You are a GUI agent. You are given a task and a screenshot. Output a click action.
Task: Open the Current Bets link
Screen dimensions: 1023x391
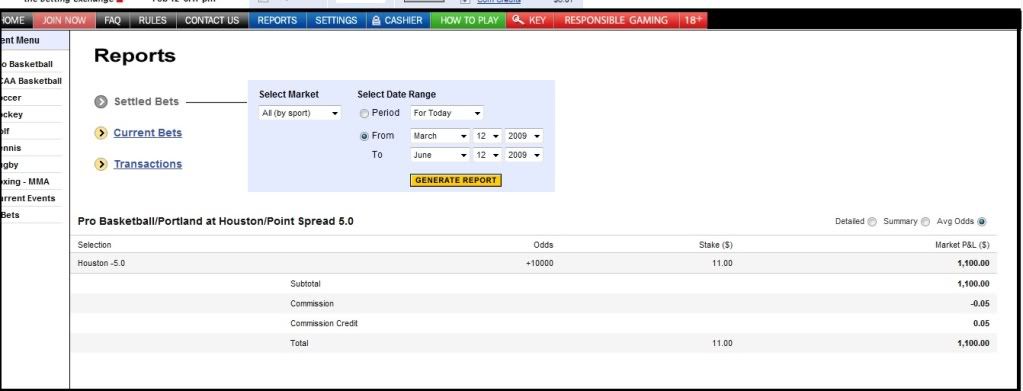[147, 133]
